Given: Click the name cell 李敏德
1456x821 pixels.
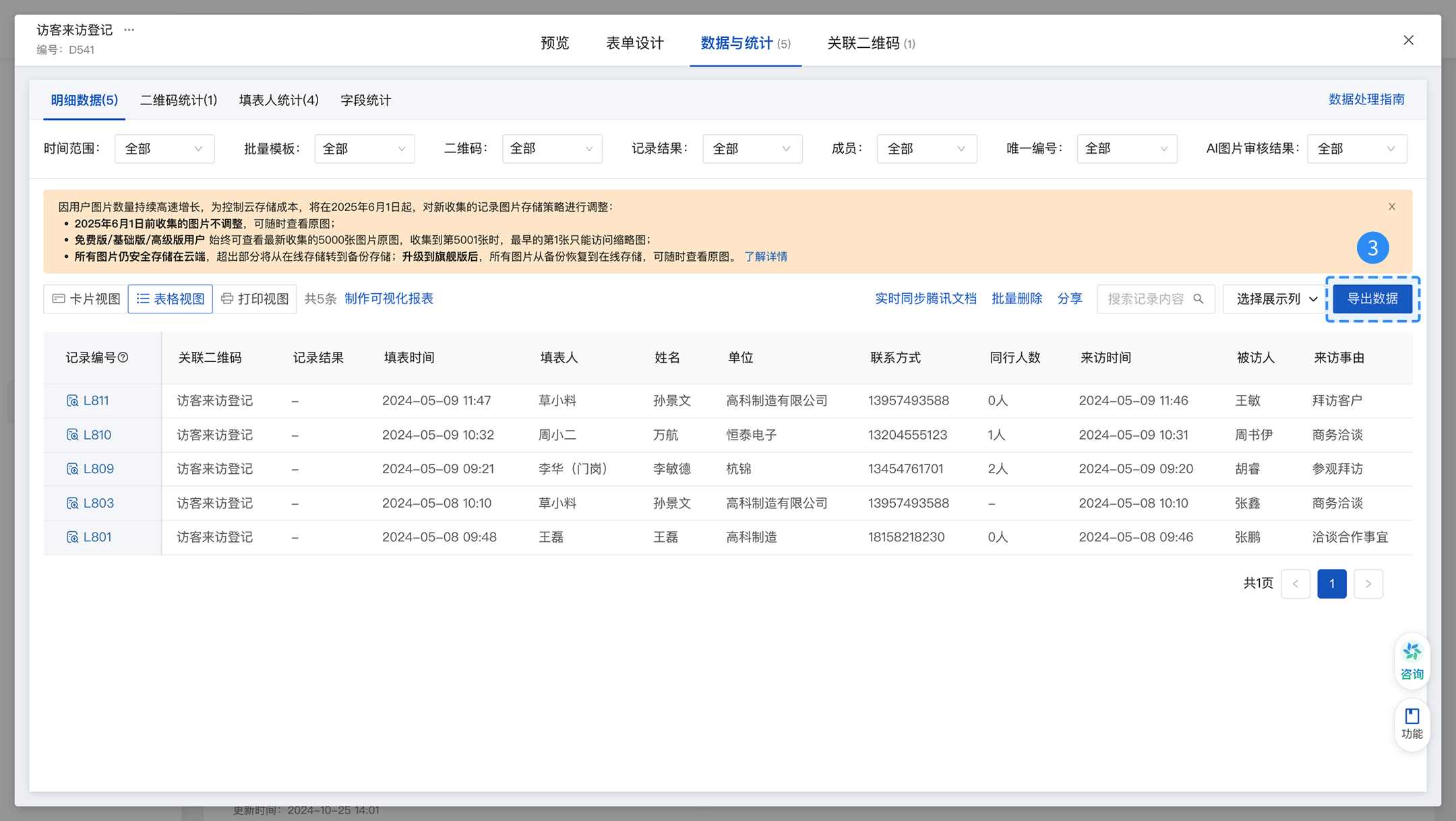Looking at the screenshot, I should (x=672, y=468).
